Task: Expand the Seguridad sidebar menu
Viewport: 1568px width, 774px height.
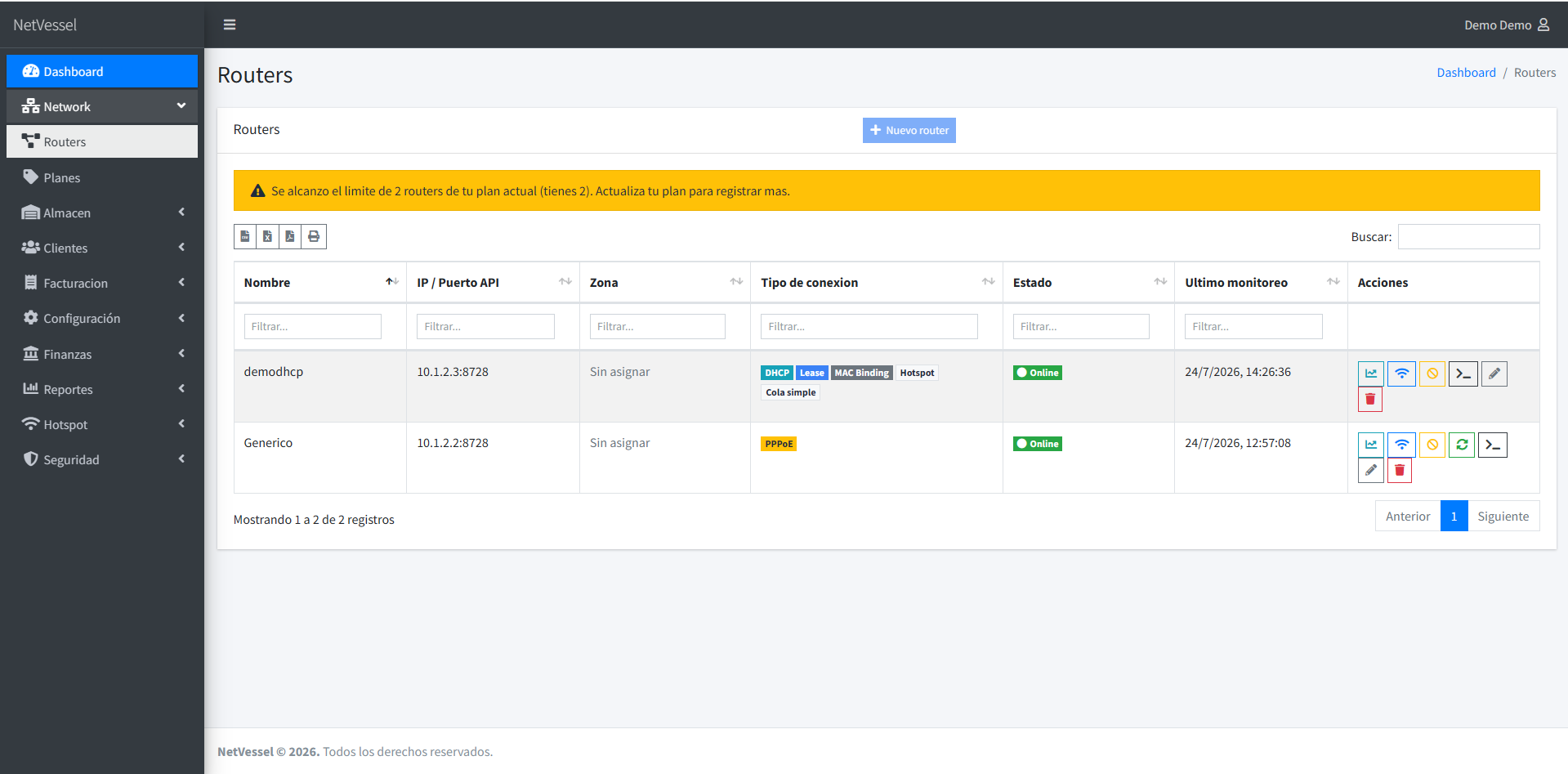Action: 102,459
